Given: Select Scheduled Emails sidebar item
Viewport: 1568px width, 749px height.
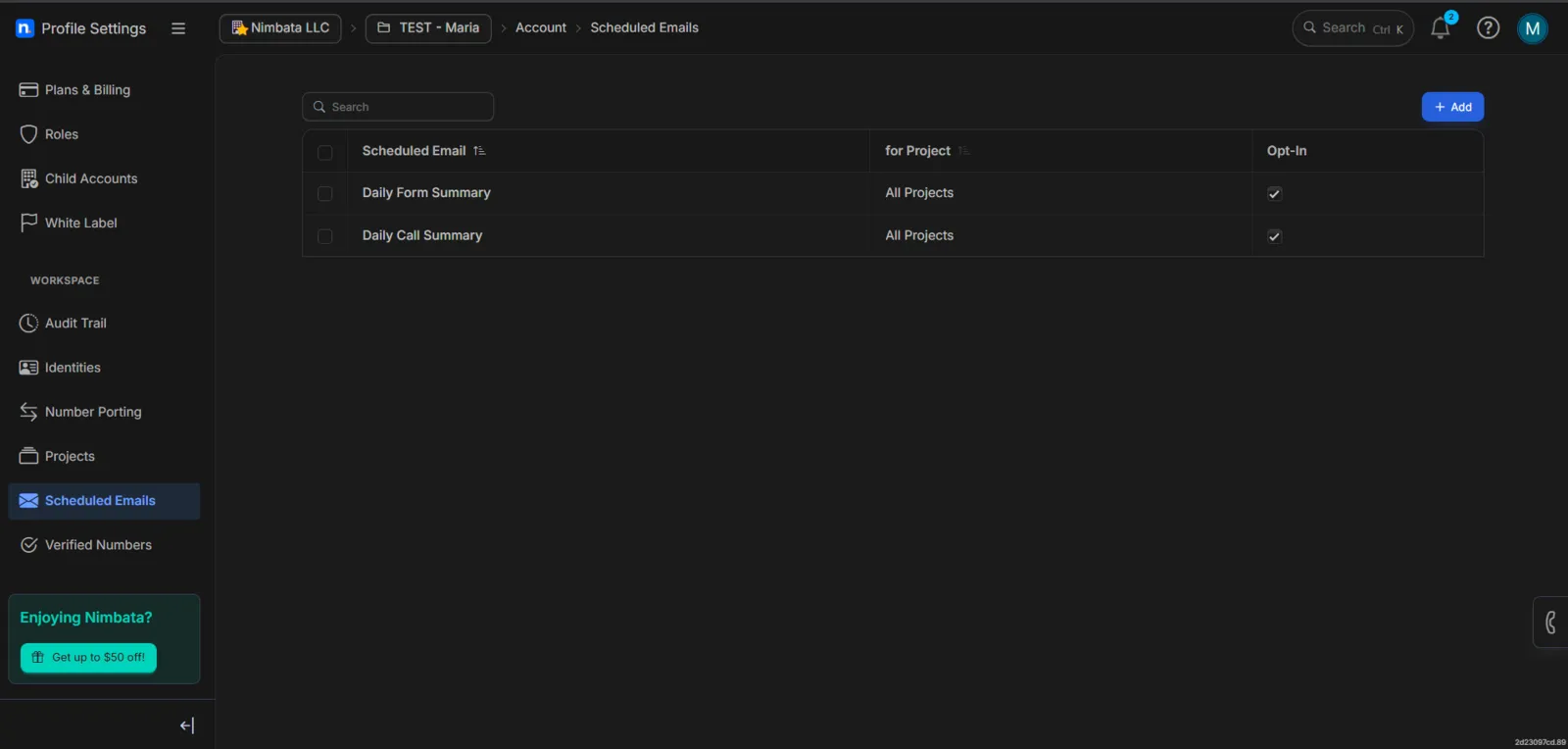Looking at the screenshot, I should point(104,501).
